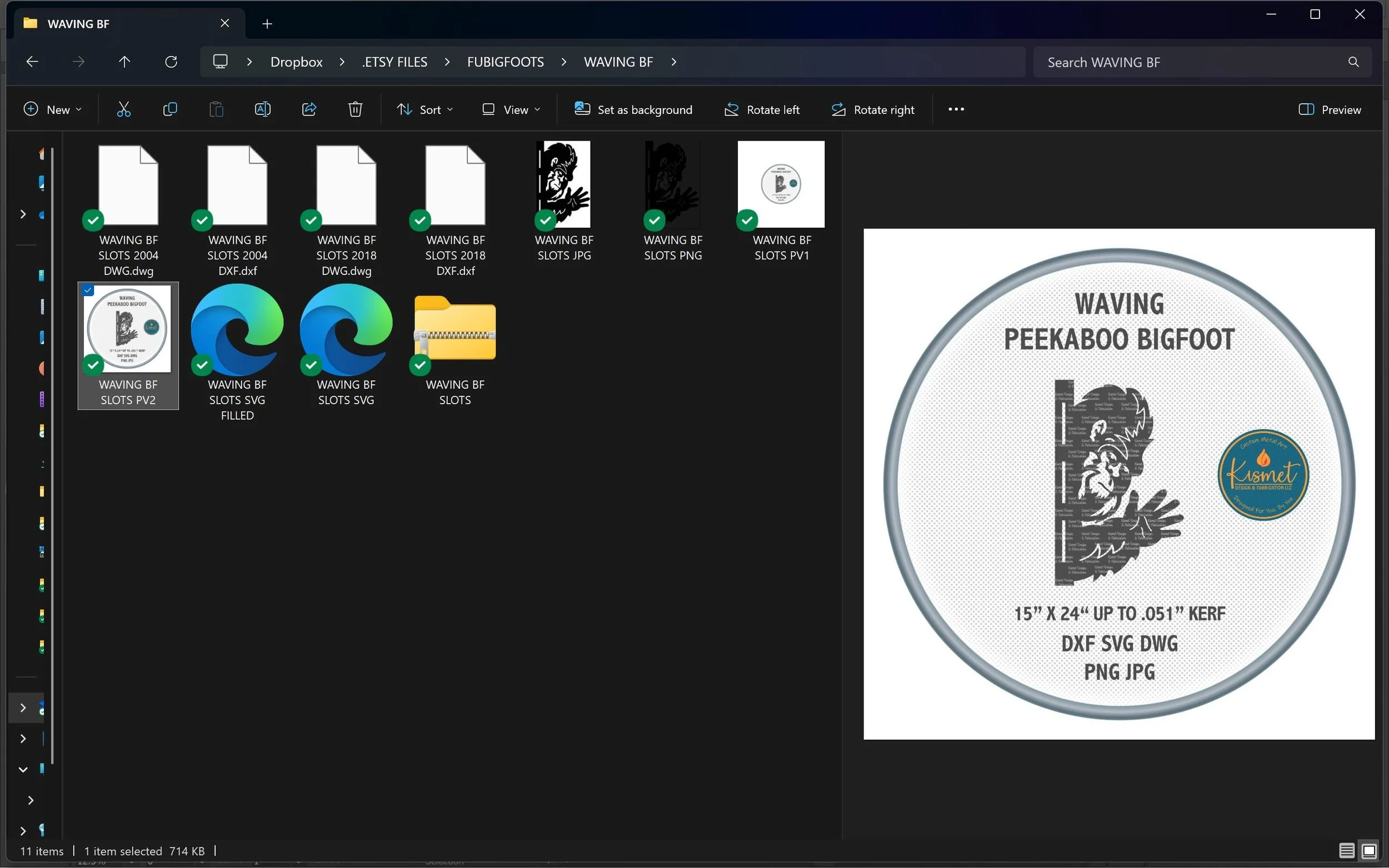Uncheck the WAVING BF SLOTS PV2 checkbox
Image resolution: width=1389 pixels, height=868 pixels.
[88, 290]
